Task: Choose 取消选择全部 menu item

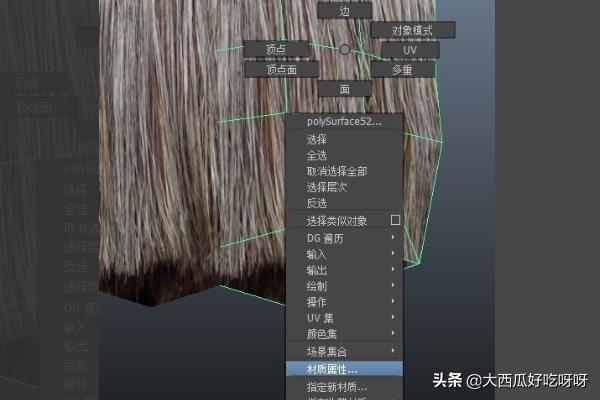Action: click(x=337, y=171)
